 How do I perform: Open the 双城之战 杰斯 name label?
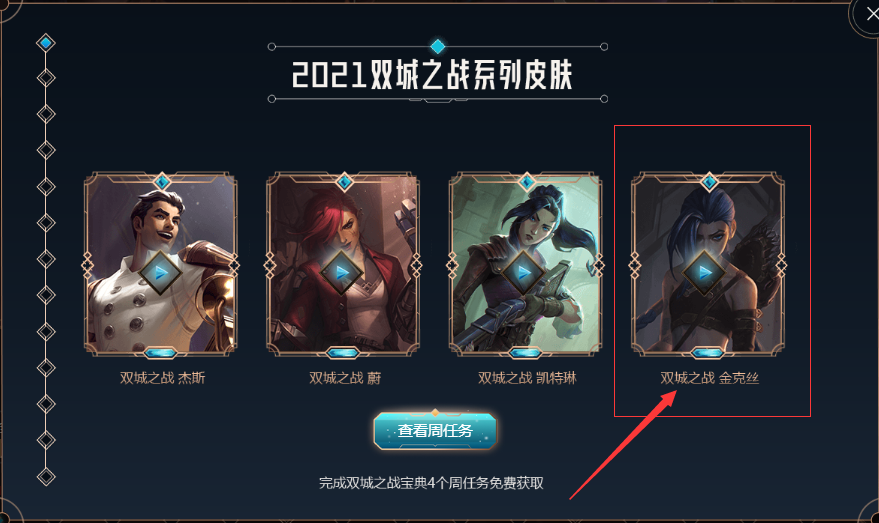pyautogui.click(x=163, y=378)
